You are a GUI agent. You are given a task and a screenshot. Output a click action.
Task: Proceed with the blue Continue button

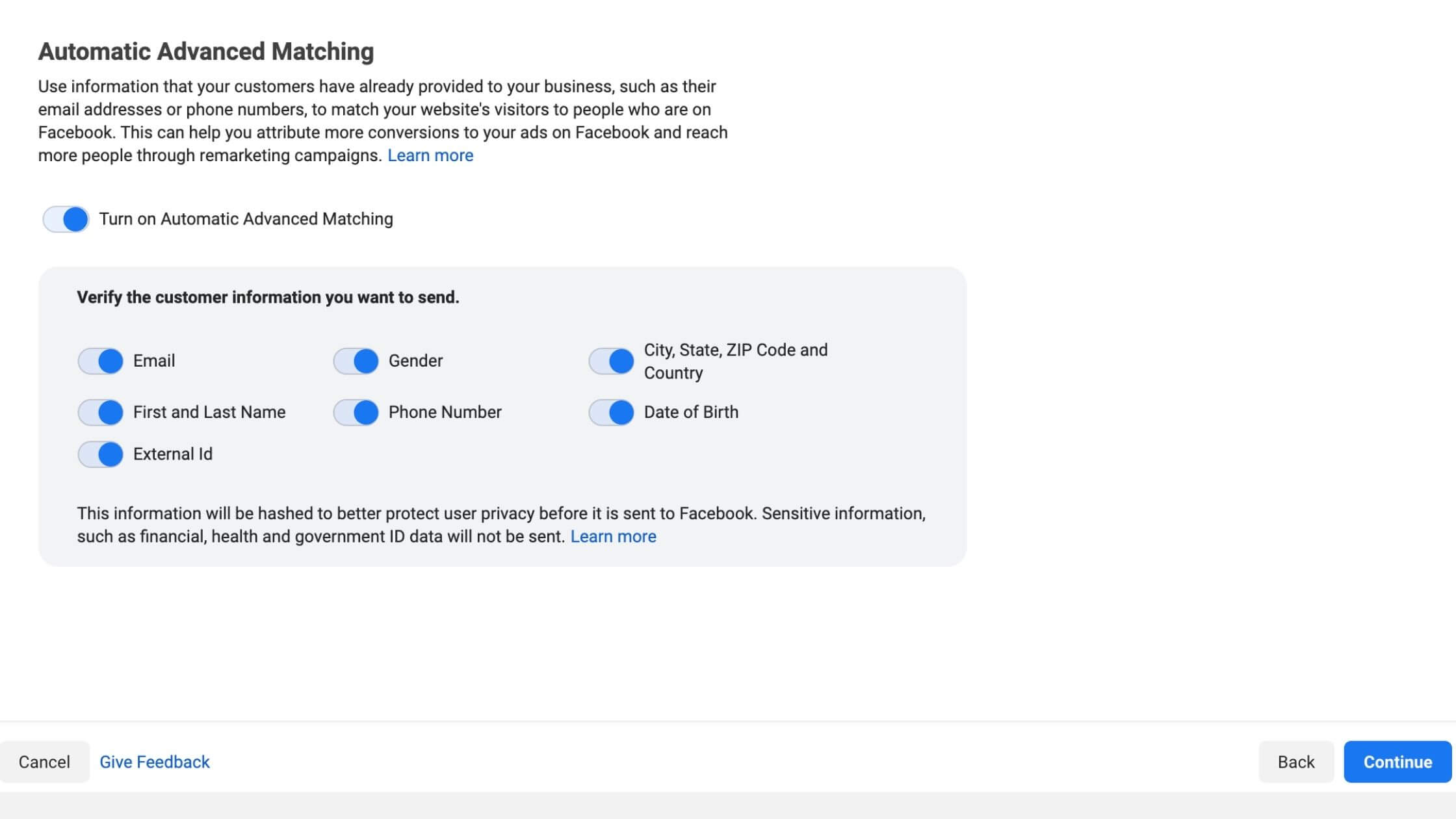click(1397, 762)
